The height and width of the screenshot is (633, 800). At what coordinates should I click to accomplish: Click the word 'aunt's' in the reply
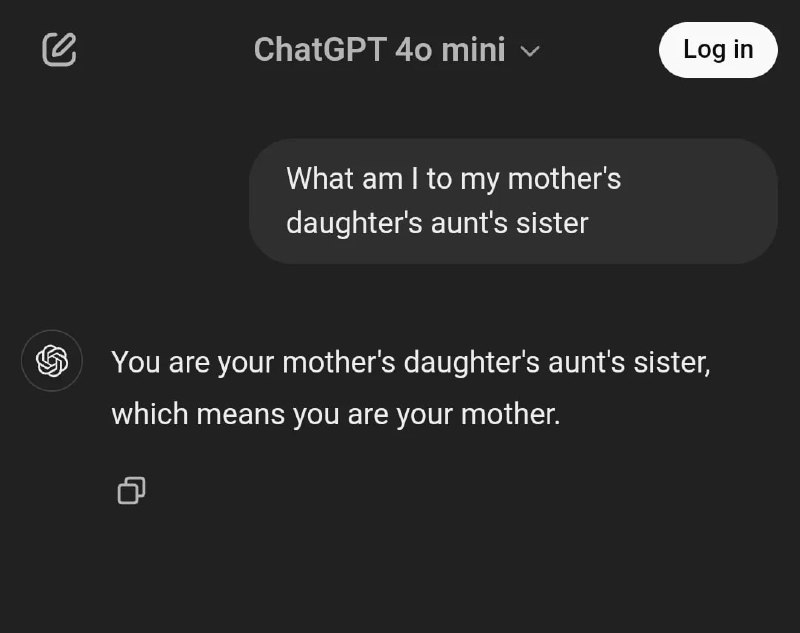click(x=586, y=362)
